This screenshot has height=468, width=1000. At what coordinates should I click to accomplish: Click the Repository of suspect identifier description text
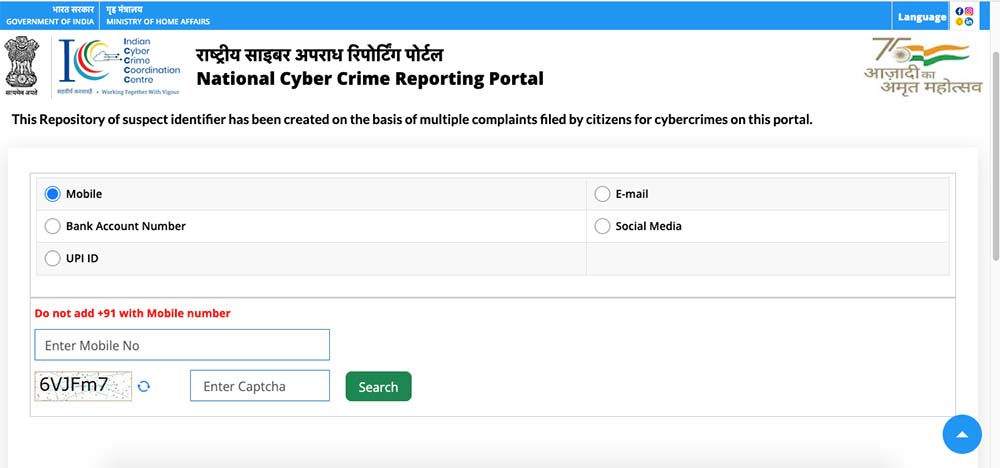click(x=412, y=119)
